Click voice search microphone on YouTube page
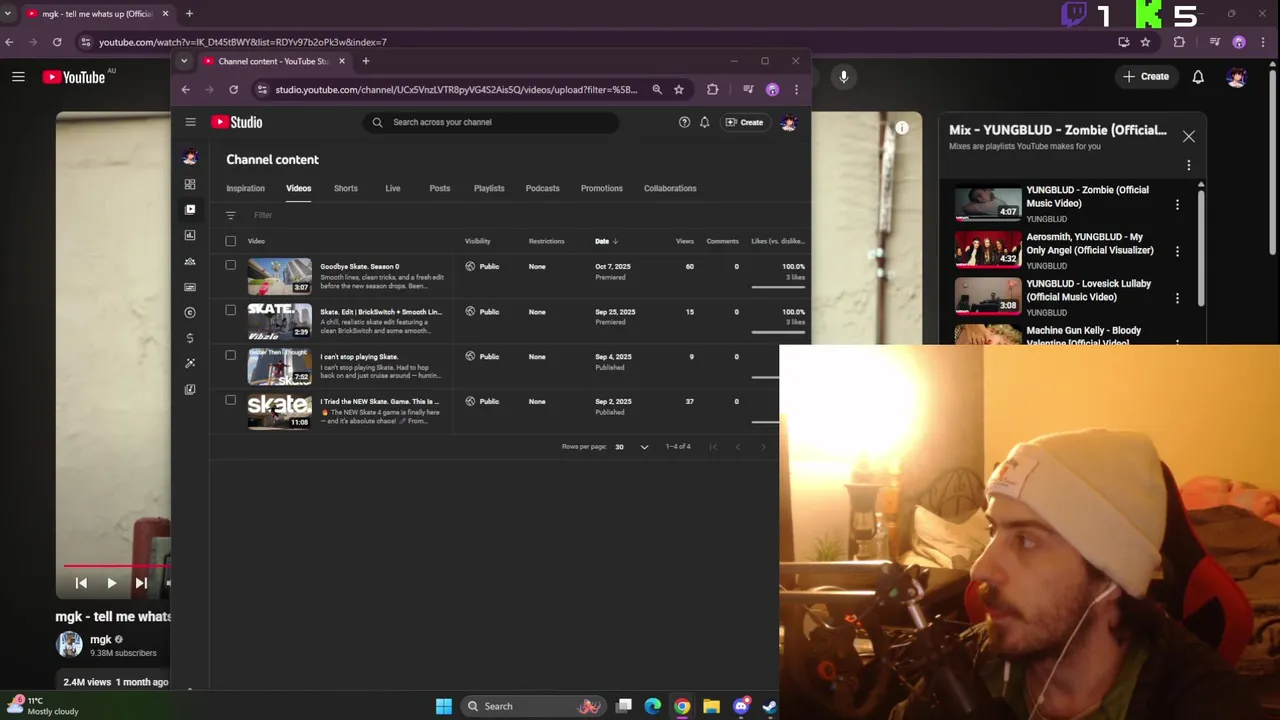 click(844, 76)
